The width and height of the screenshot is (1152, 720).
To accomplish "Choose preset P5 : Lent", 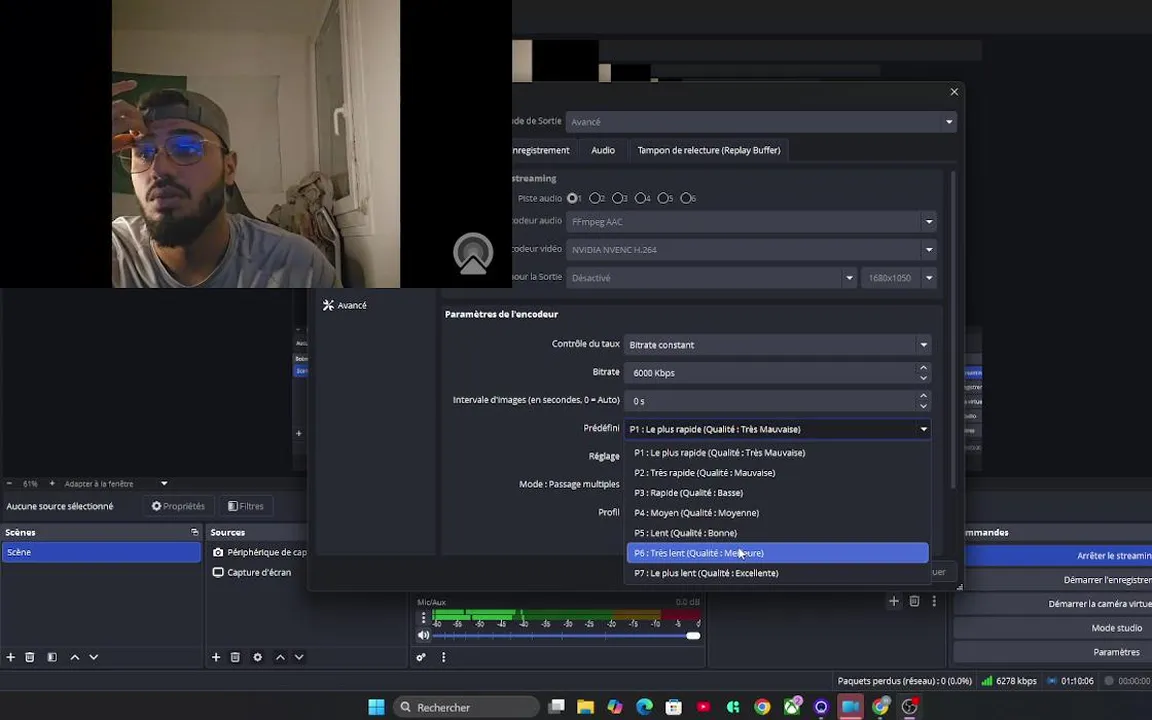I will [x=777, y=533].
